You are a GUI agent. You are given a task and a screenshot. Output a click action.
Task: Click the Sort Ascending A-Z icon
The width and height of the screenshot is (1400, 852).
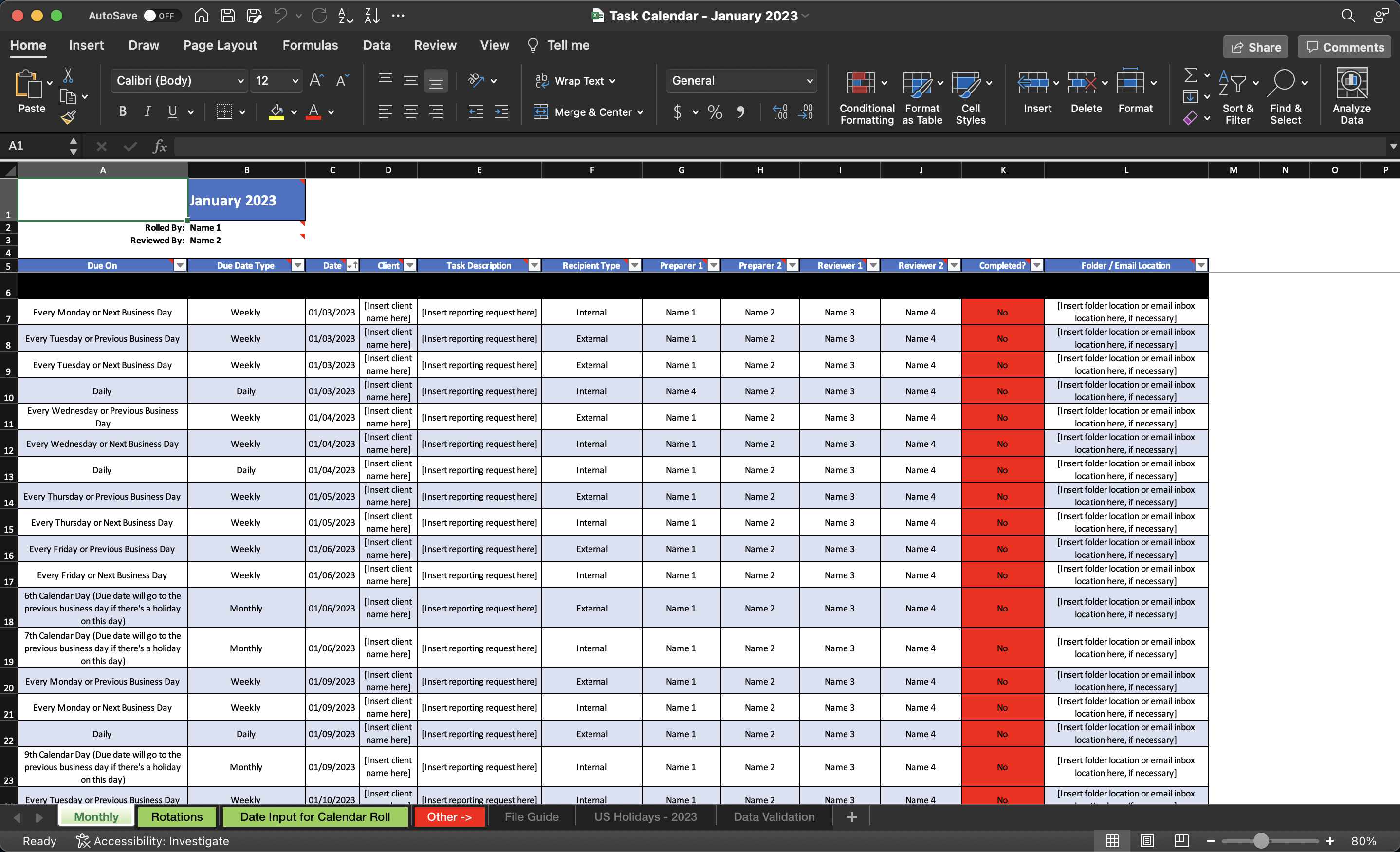[x=346, y=16]
